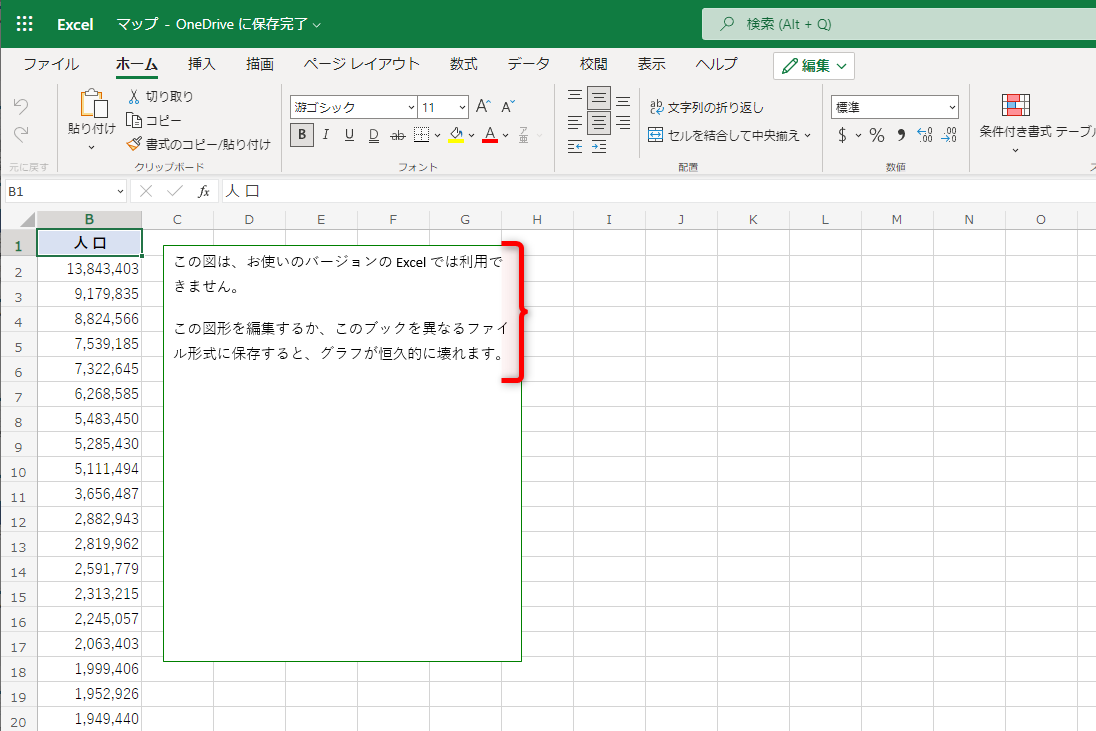
Task: Click the コピー (Copy) icon
Action: point(132,119)
